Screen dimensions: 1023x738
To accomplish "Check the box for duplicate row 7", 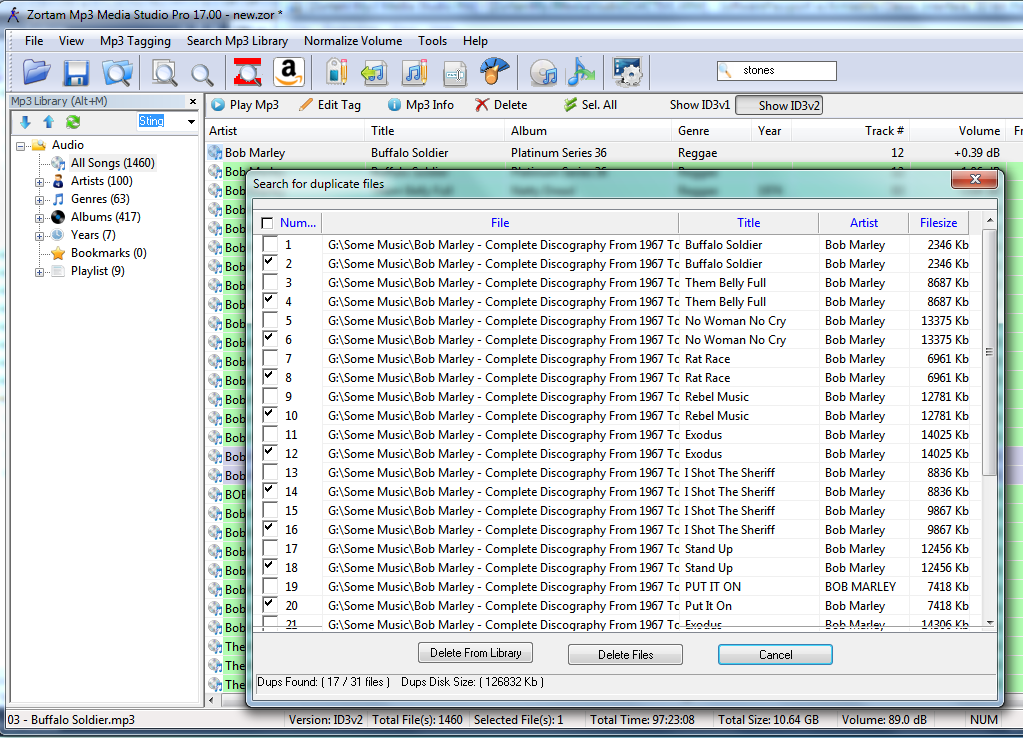I will [x=269, y=359].
